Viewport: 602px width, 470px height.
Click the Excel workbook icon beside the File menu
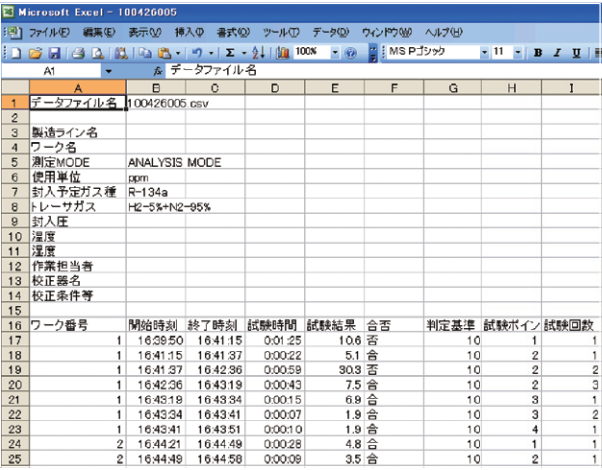[13, 33]
